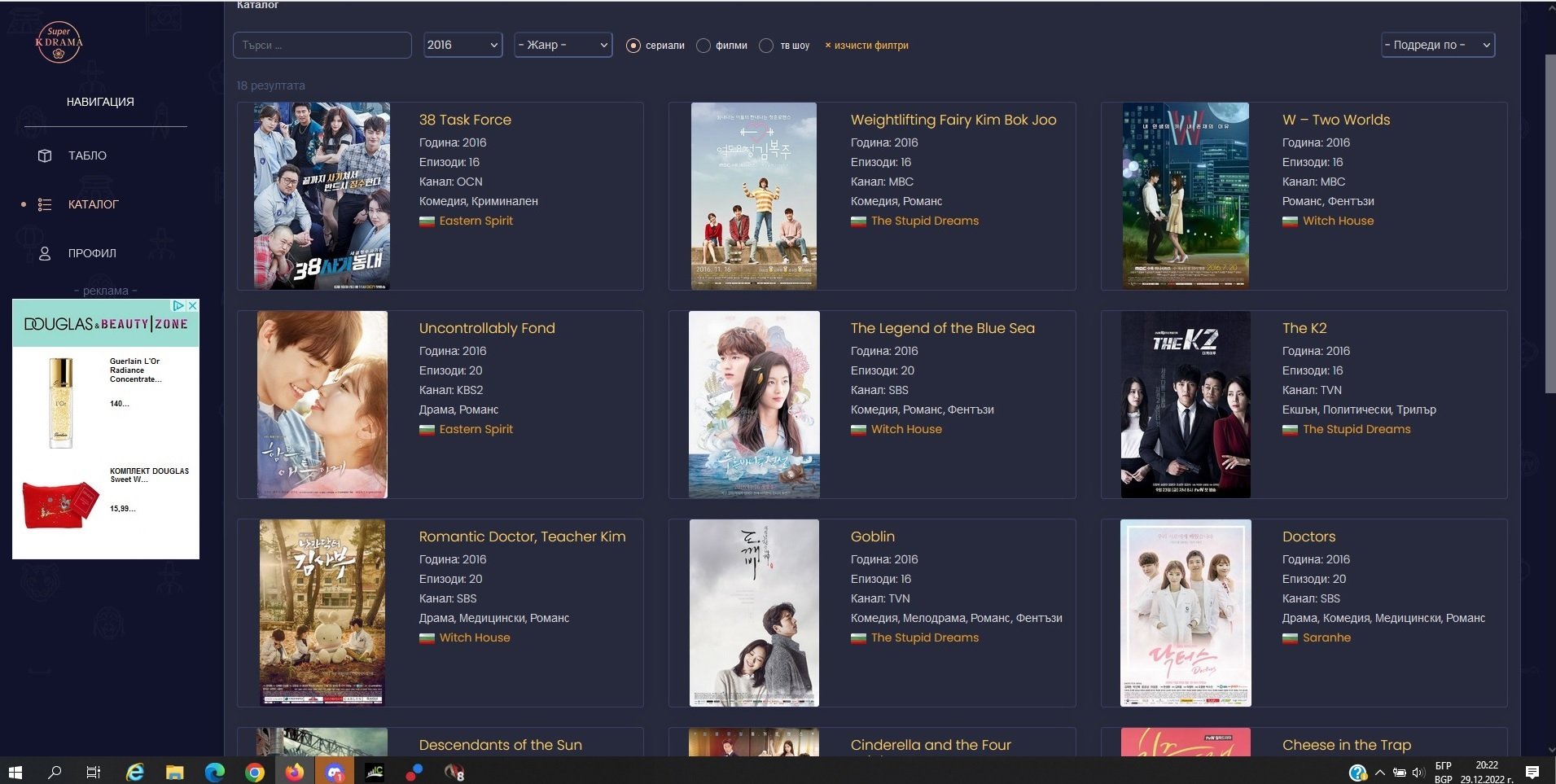Go to ТАБЛО in navigation menu

[87, 155]
